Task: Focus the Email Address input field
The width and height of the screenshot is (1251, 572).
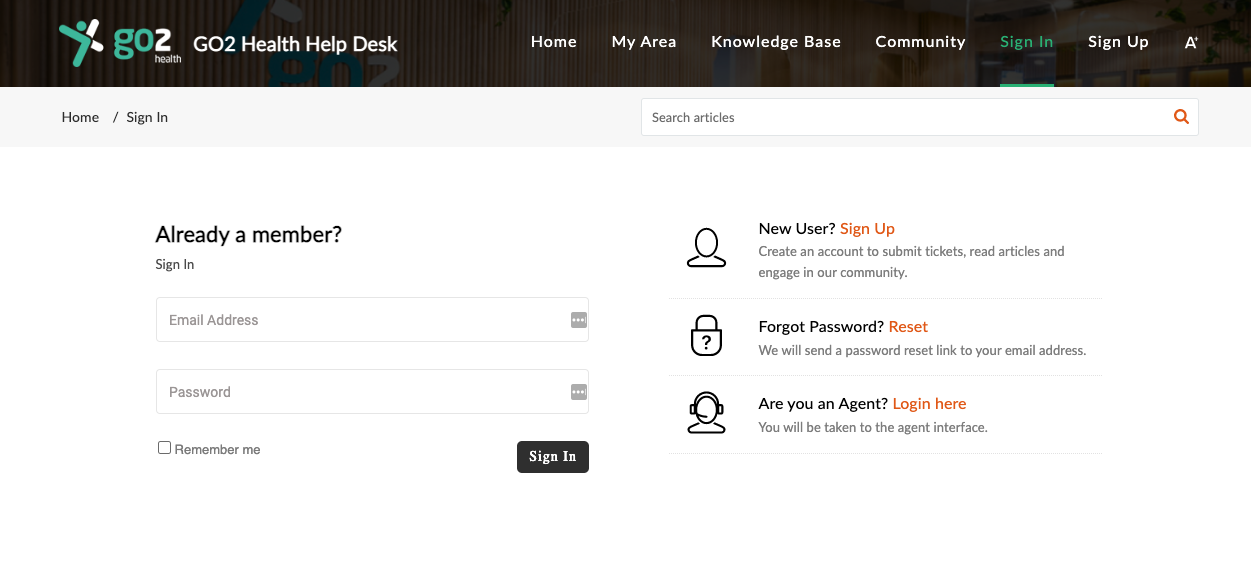Action: click(372, 320)
